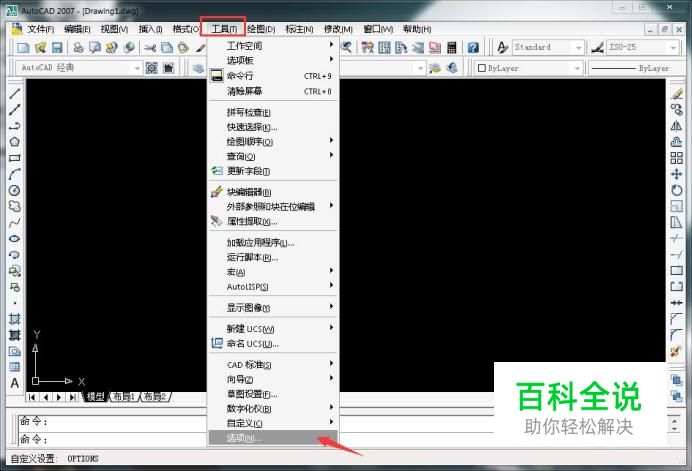Screen dimensions: 692x471
Task: Expand the 新建 UCS(W) submenu
Action: click(x=272, y=328)
